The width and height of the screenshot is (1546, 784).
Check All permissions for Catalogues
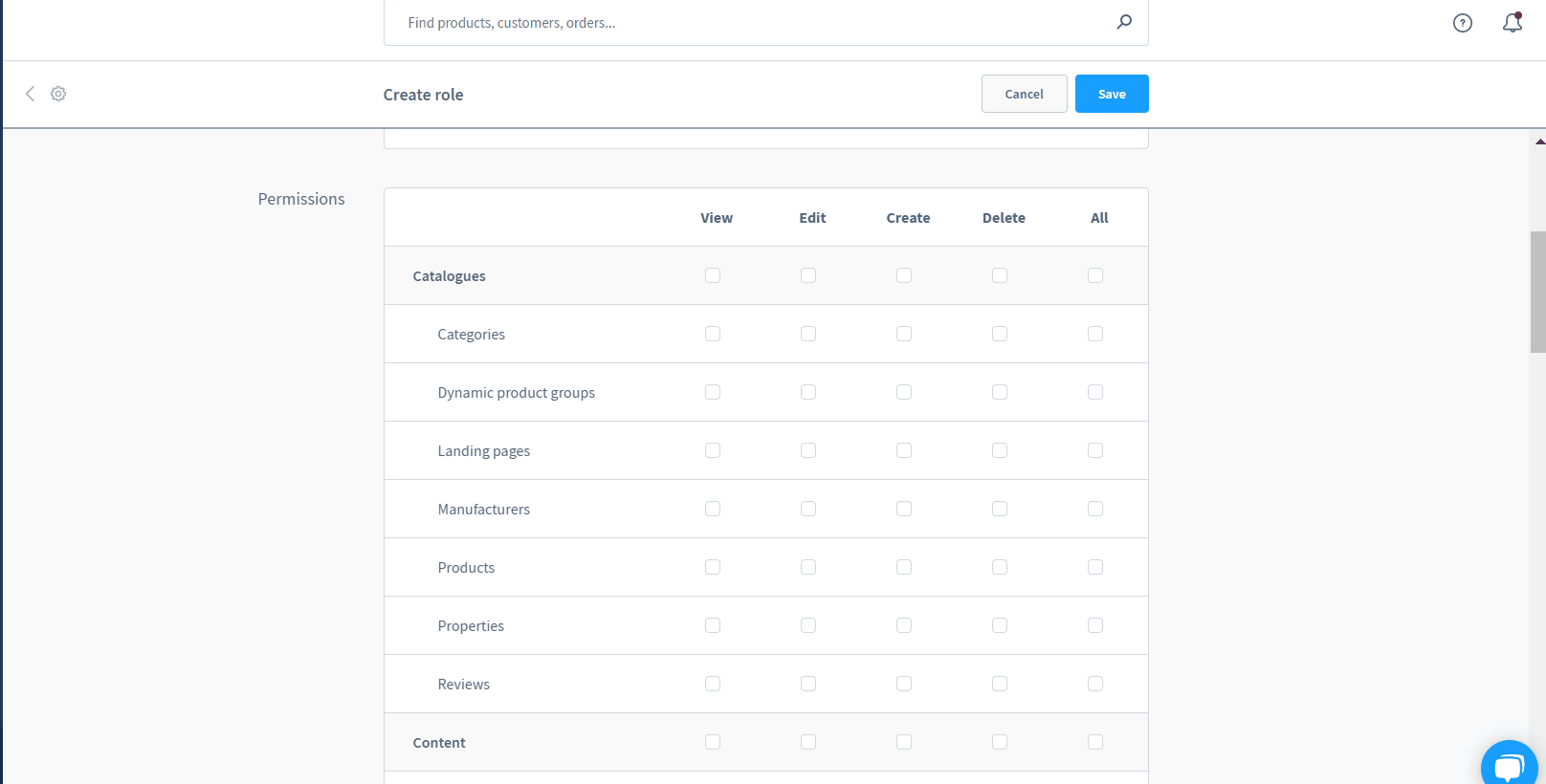pos(1095,275)
